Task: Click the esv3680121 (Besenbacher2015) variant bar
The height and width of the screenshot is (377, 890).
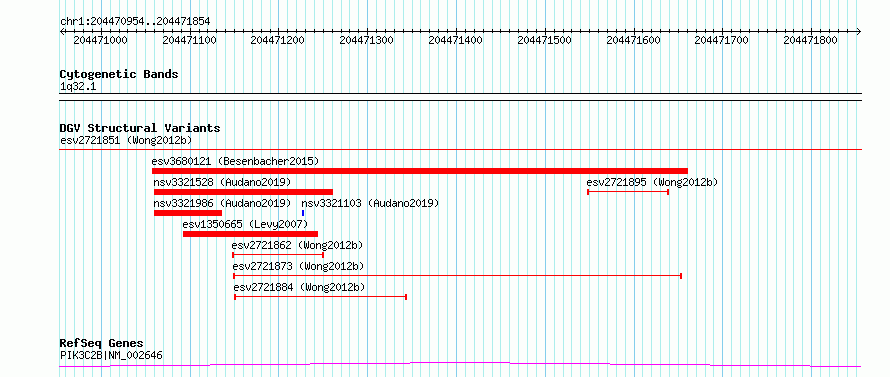Action: (419, 171)
